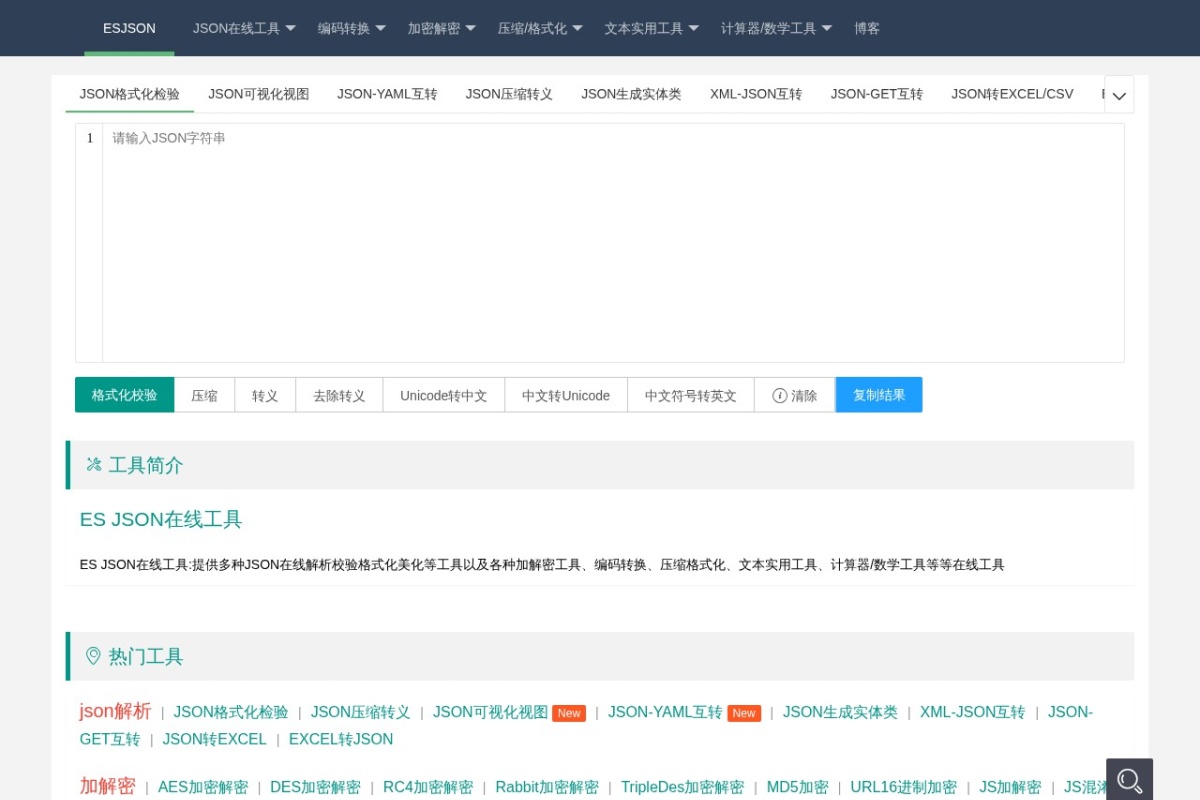Click the search magnifier icon at bottom right
Image resolution: width=1200 pixels, height=800 pixels.
pyautogui.click(x=1130, y=779)
